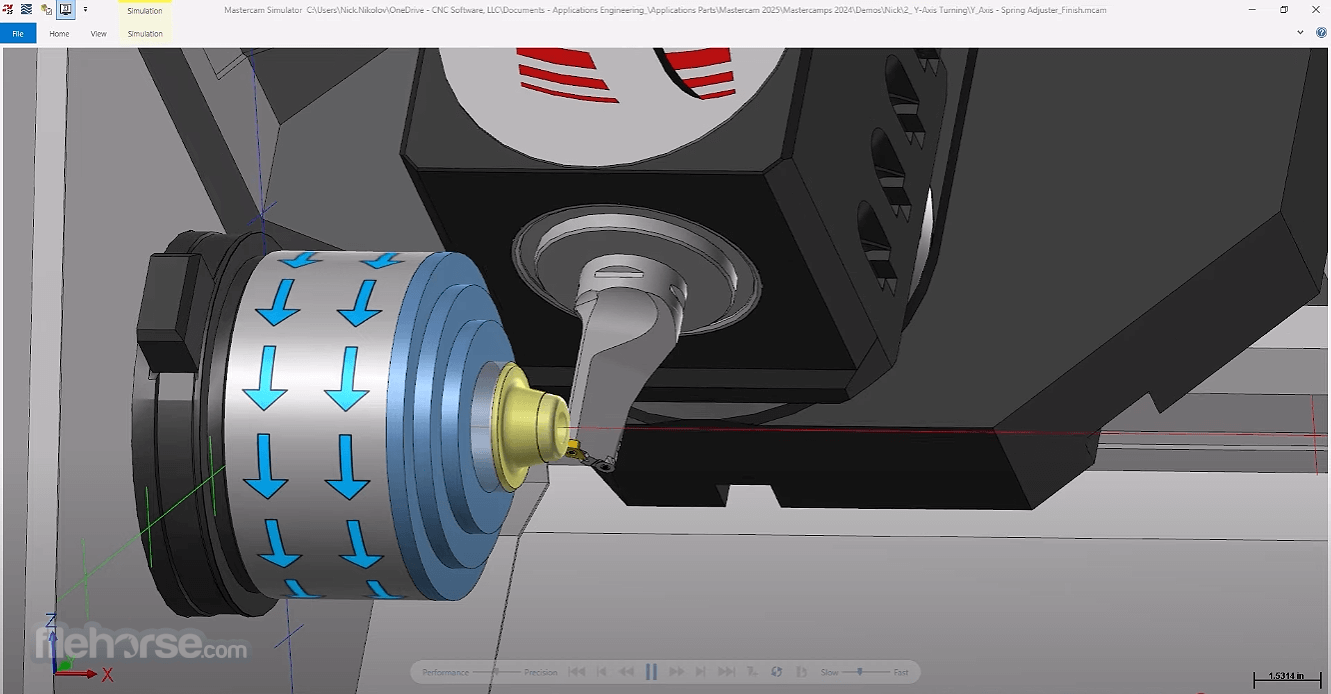Click the tool trace icon in playback bar
The image size is (1331, 694).
click(x=752, y=672)
